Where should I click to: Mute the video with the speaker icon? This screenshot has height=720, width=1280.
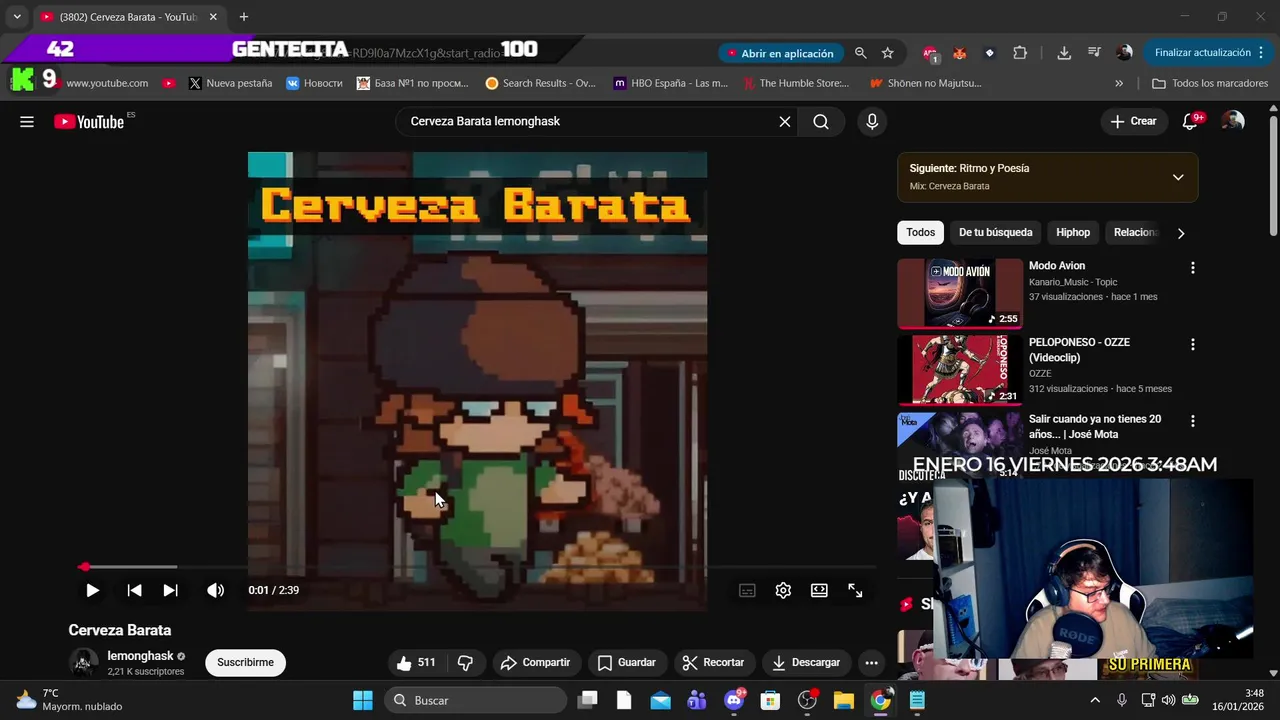click(x=215, y=590)
